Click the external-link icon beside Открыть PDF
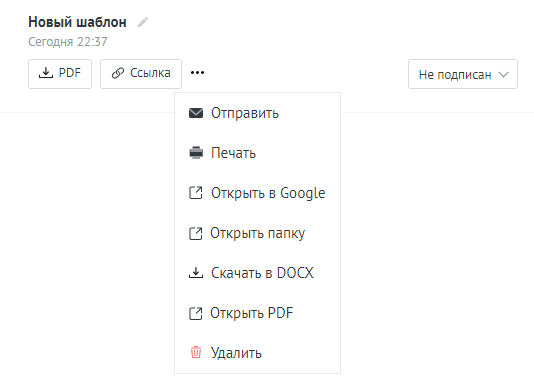Viewport: 534px width, 390px height. [195, 313]
